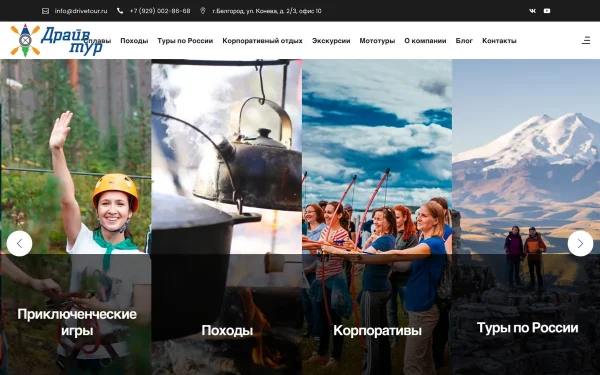
Task: Open the Контакты menu item
Action: (499, 41)
